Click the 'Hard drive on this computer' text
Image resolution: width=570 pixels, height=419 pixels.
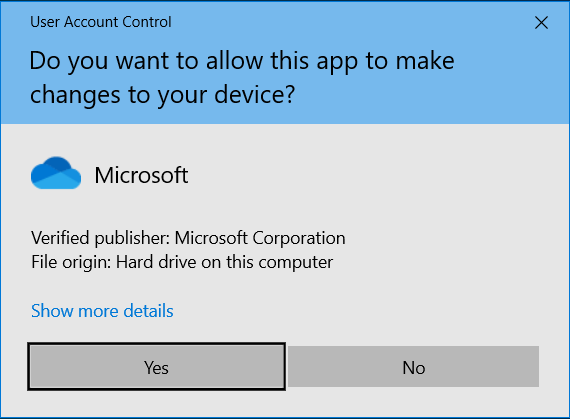224,262
